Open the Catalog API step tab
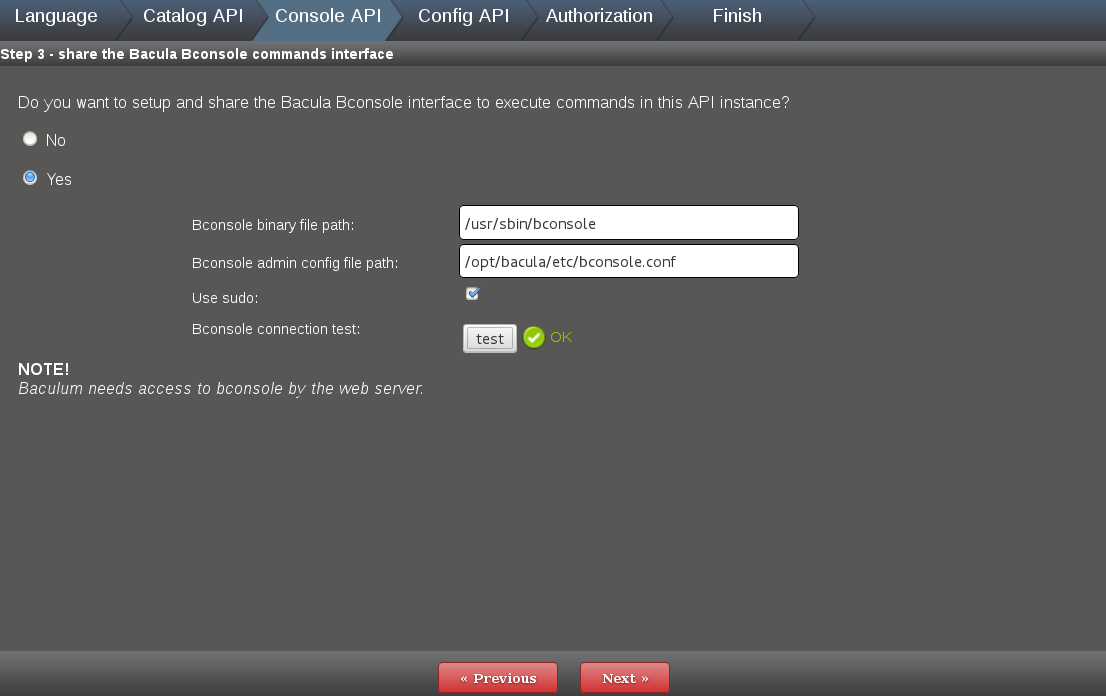1106x696 pixels. [x=193, y=16]
